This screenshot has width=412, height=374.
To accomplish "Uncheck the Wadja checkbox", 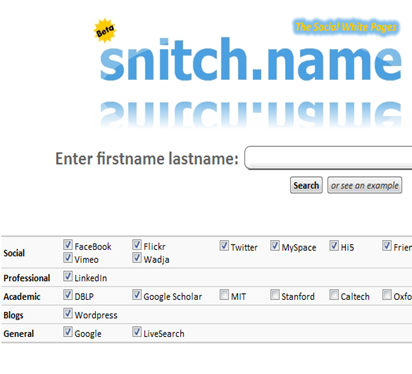I will (x=137, y=258).
